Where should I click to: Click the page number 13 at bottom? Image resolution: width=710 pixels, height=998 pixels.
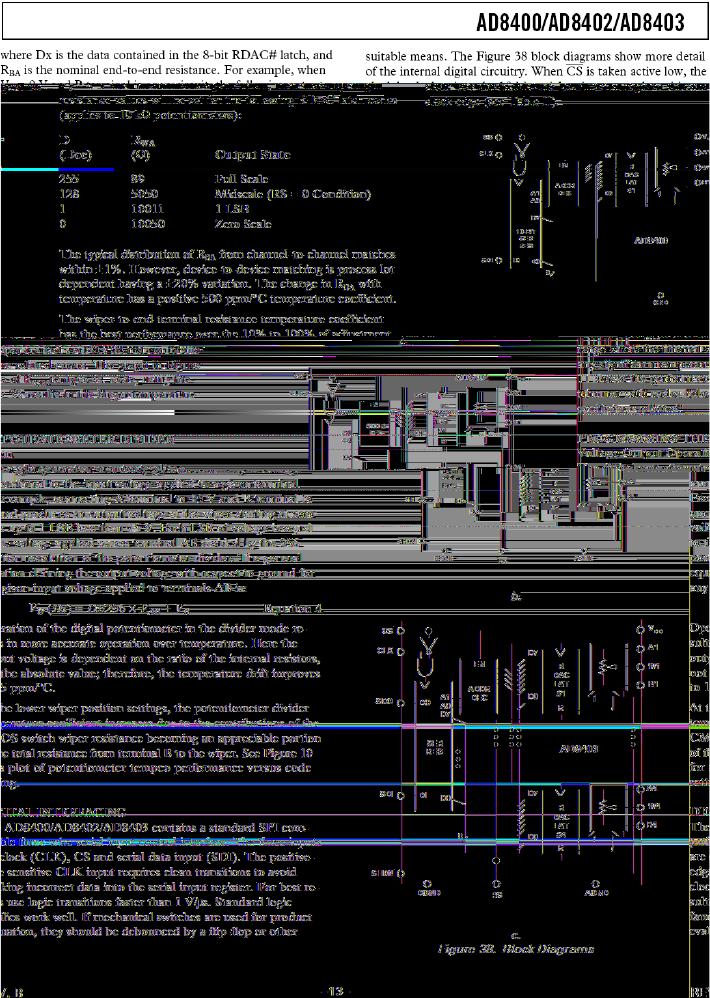(x=336, y=990)
